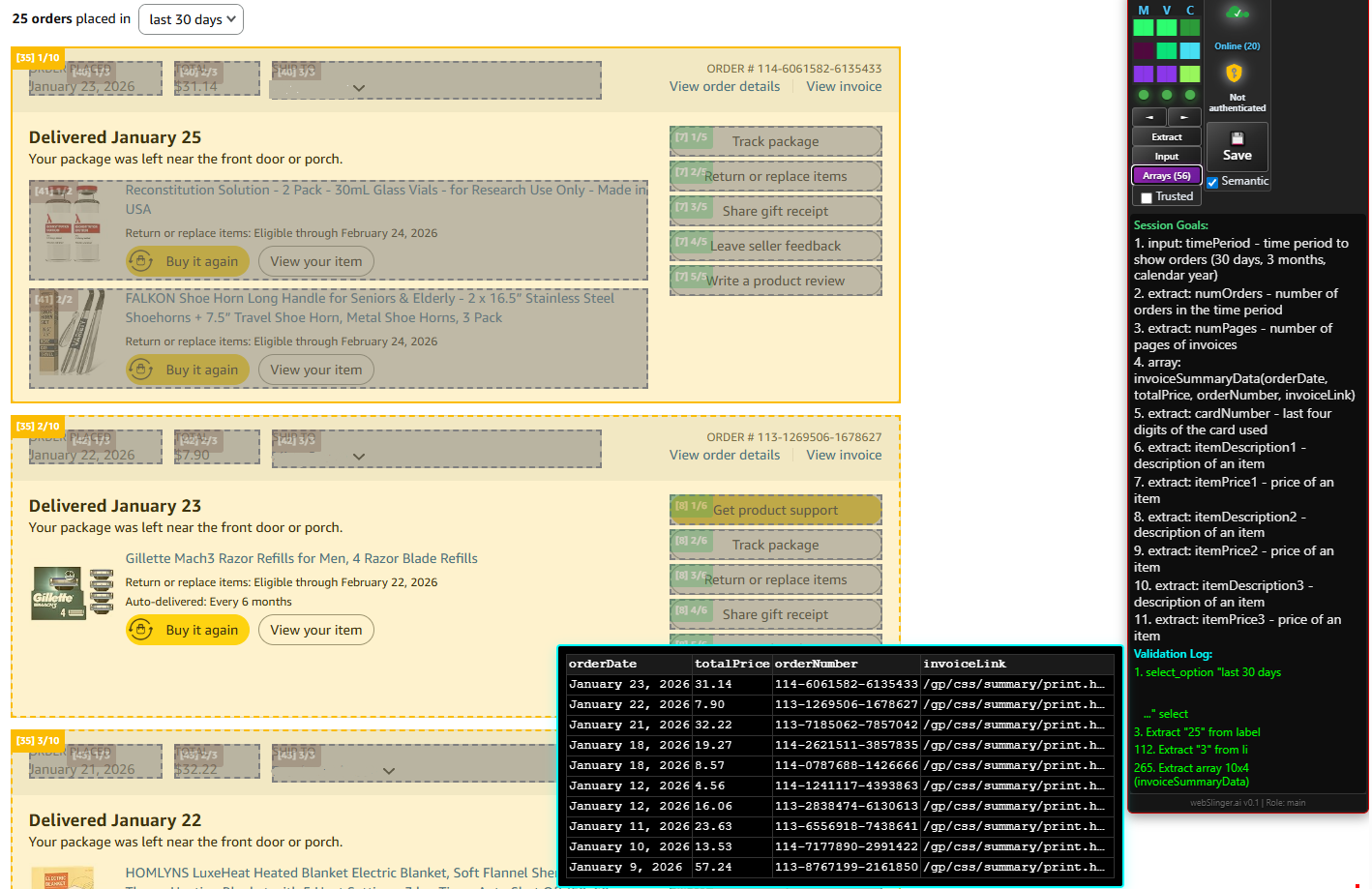View order details for order 114-6061582-6135433
The image size is (1372, 889).
(x=725, y=86)
